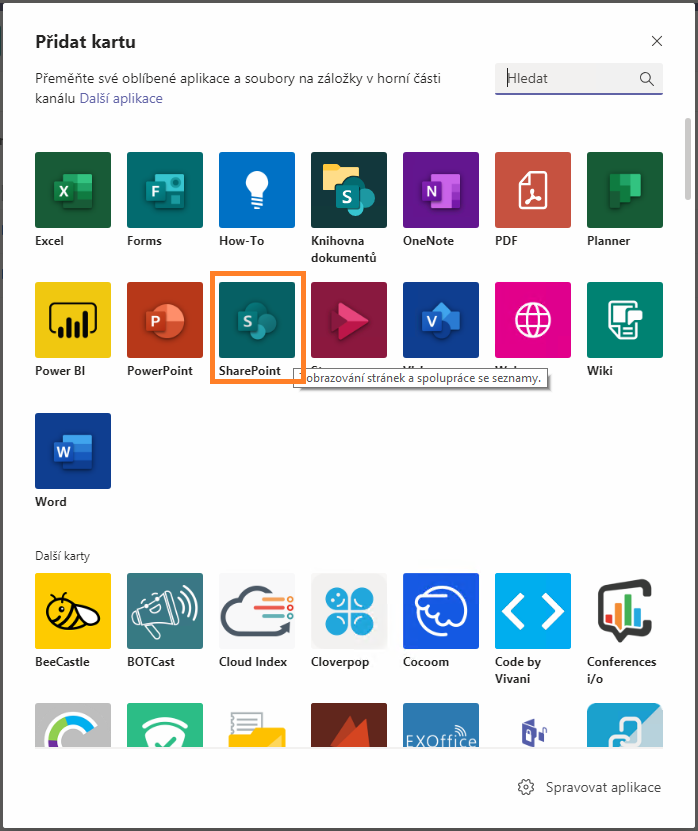This screenshot has width=698, height=831.
Task: Choose the Cocoom app tile
Action: pos(440,611)
